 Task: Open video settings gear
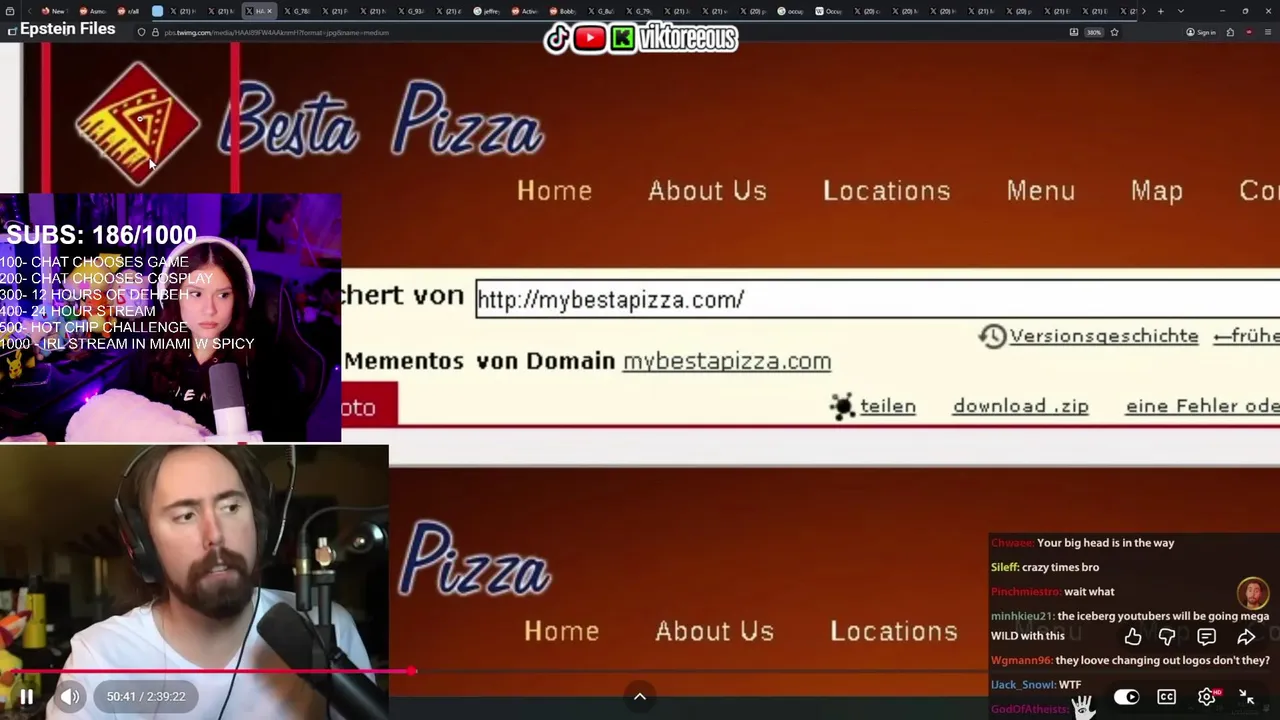1207,697
